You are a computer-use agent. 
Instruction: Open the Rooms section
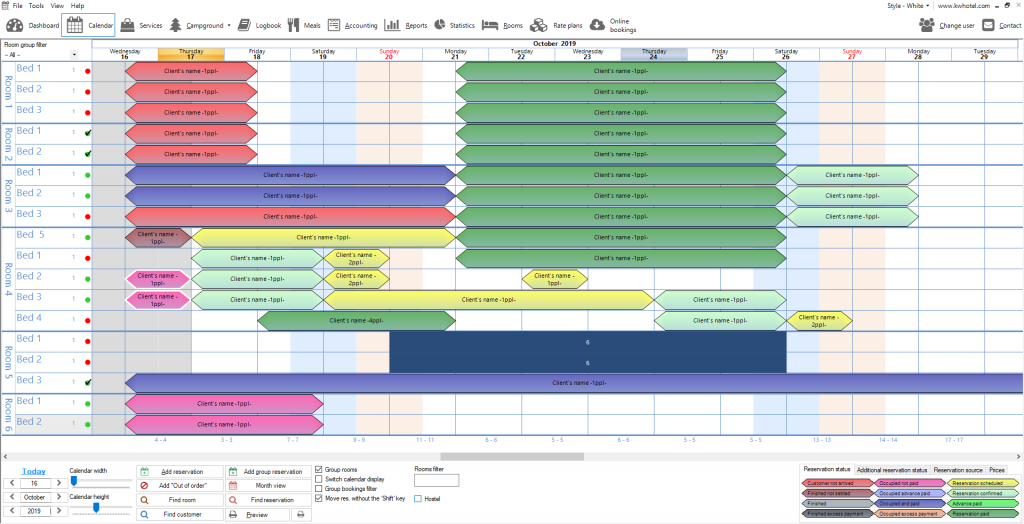[502, 25]
